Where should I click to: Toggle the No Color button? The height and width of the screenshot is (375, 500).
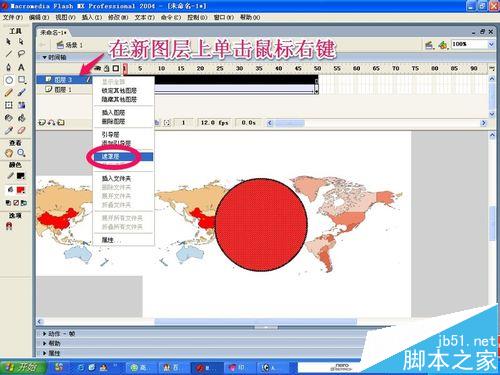click(x=16, y=203)
